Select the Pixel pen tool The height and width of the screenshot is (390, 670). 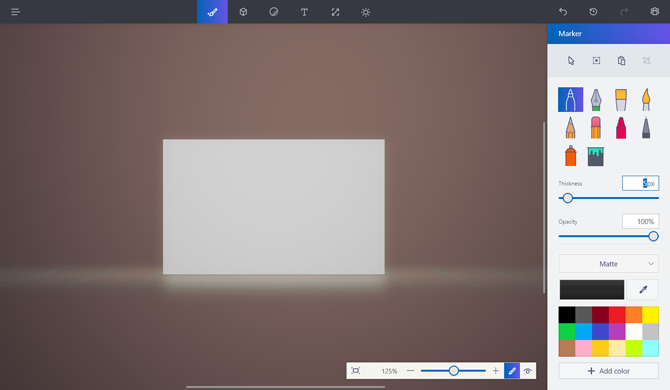pos(646,128)
